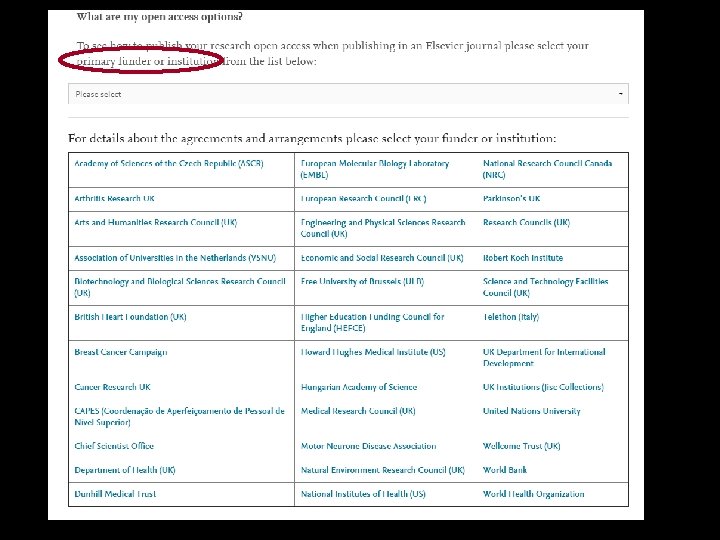720x540 pixels.
Task: Open Academy of Sciences of the Czech Republic link
Action: click(169, 163)
